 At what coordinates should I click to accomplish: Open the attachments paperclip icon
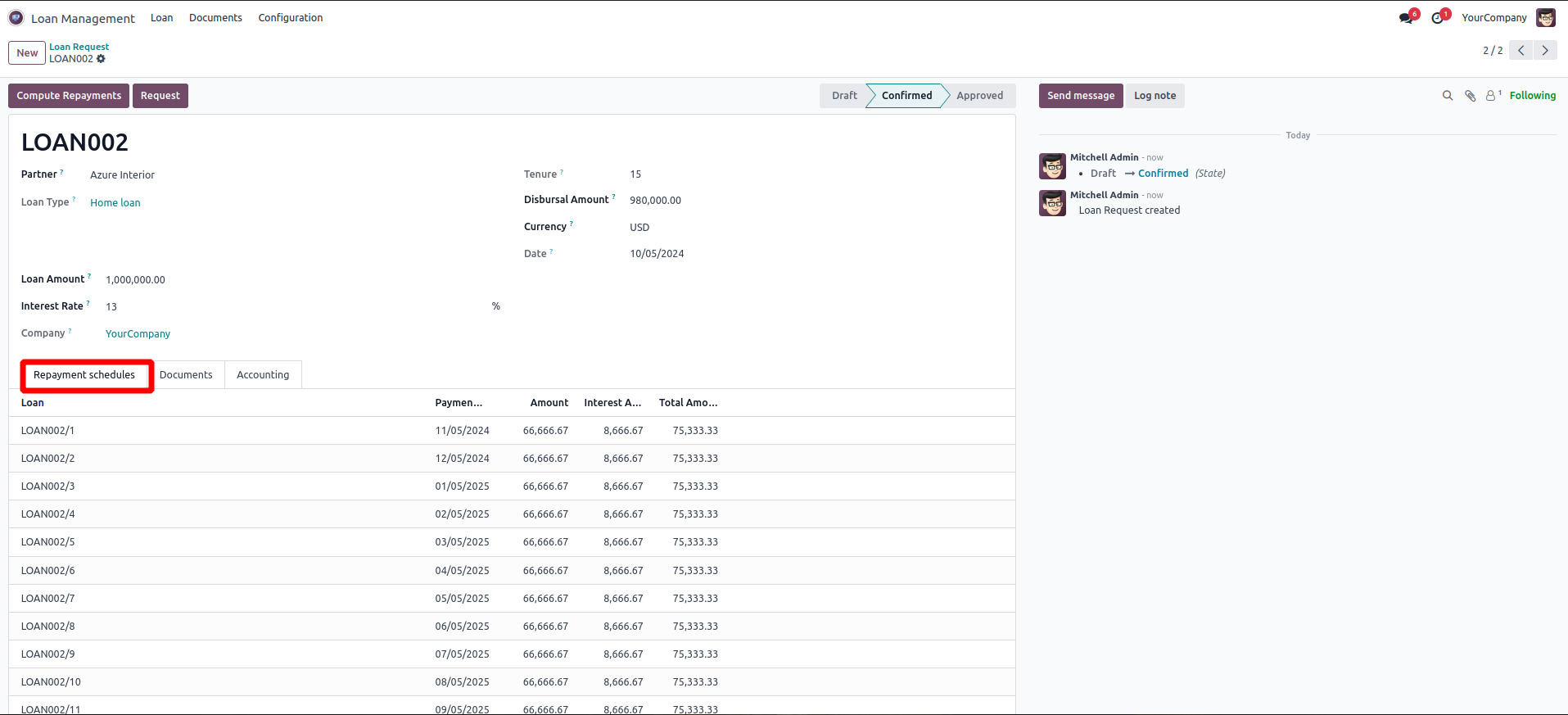click(1471, 96)
